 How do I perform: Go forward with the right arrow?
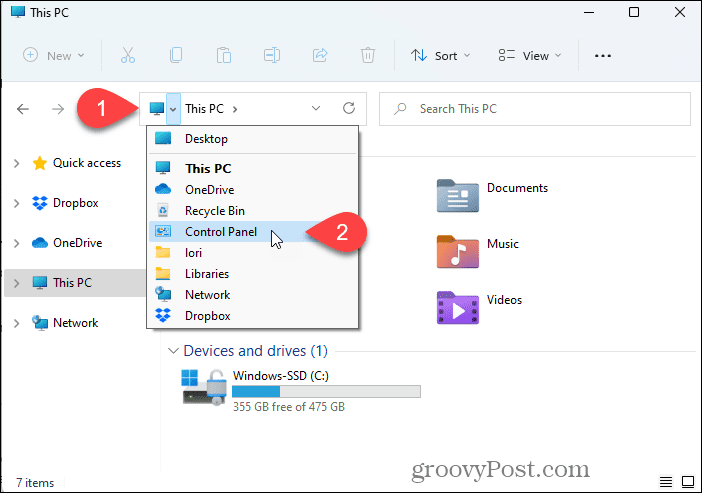58,109
